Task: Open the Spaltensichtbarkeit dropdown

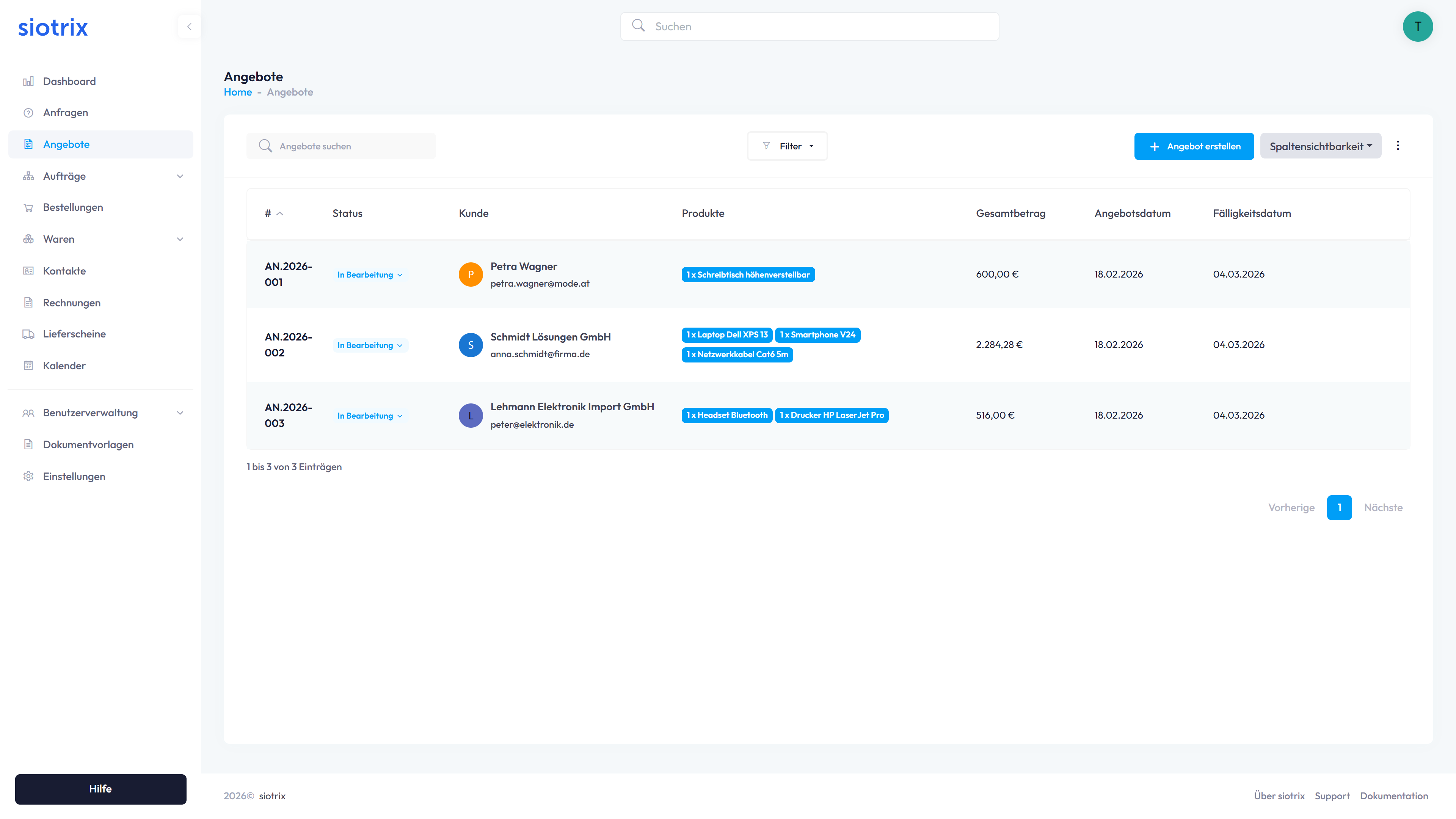Action: pyautogui.click(x=1320, y=146)
